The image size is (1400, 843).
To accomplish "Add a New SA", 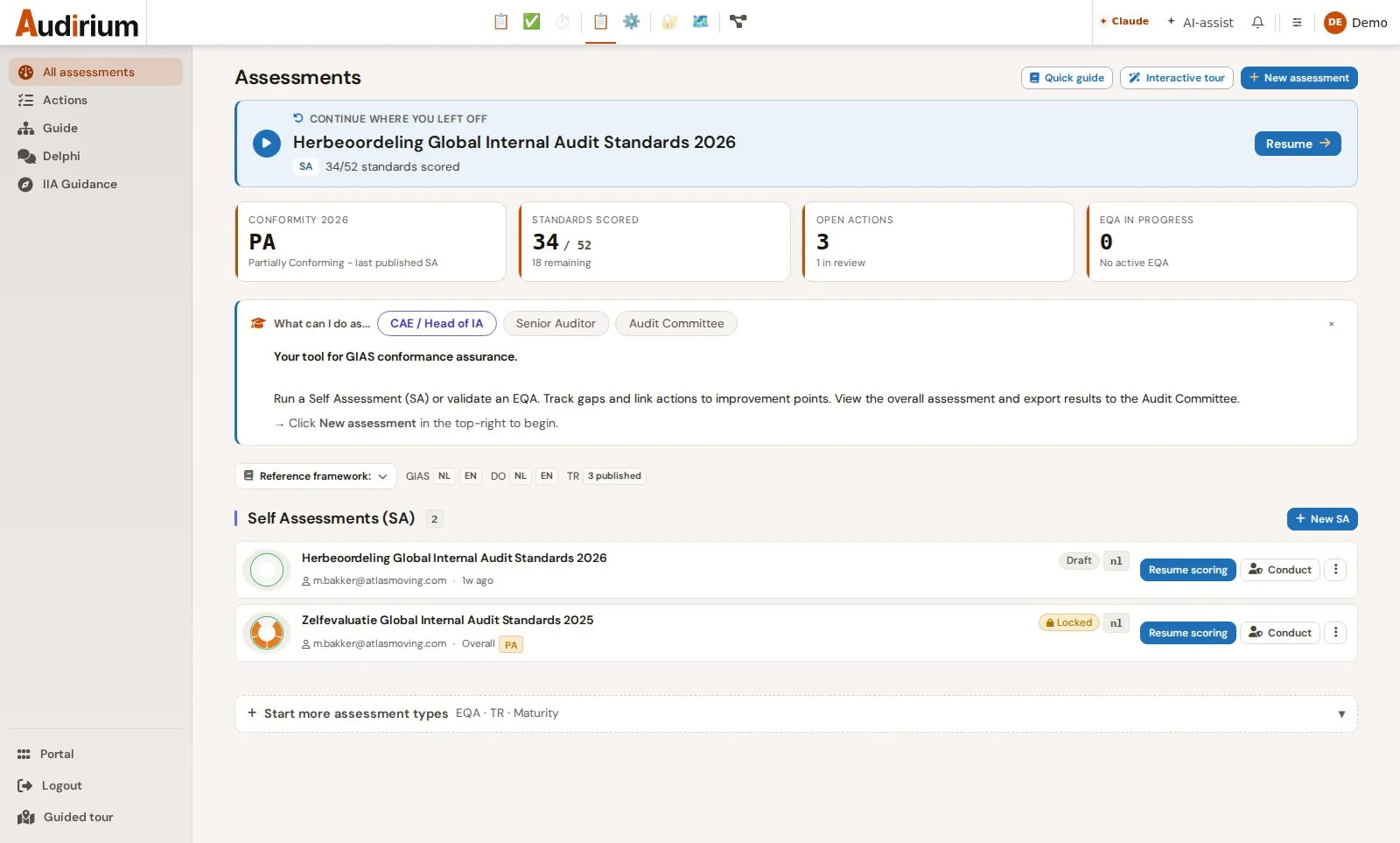I will click(1322, 519).
